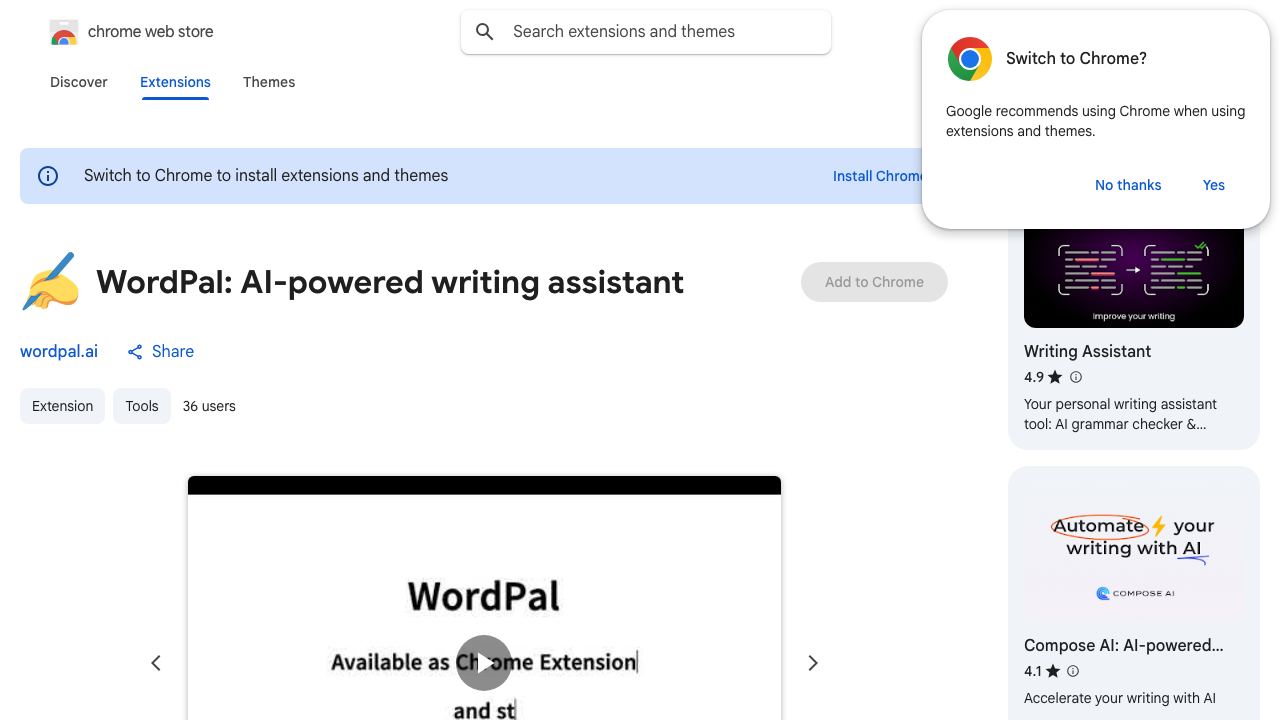Click the info icon beside the 4.9 rating
Viewport: 1280px width, 720px height.
coord(1076,377)
